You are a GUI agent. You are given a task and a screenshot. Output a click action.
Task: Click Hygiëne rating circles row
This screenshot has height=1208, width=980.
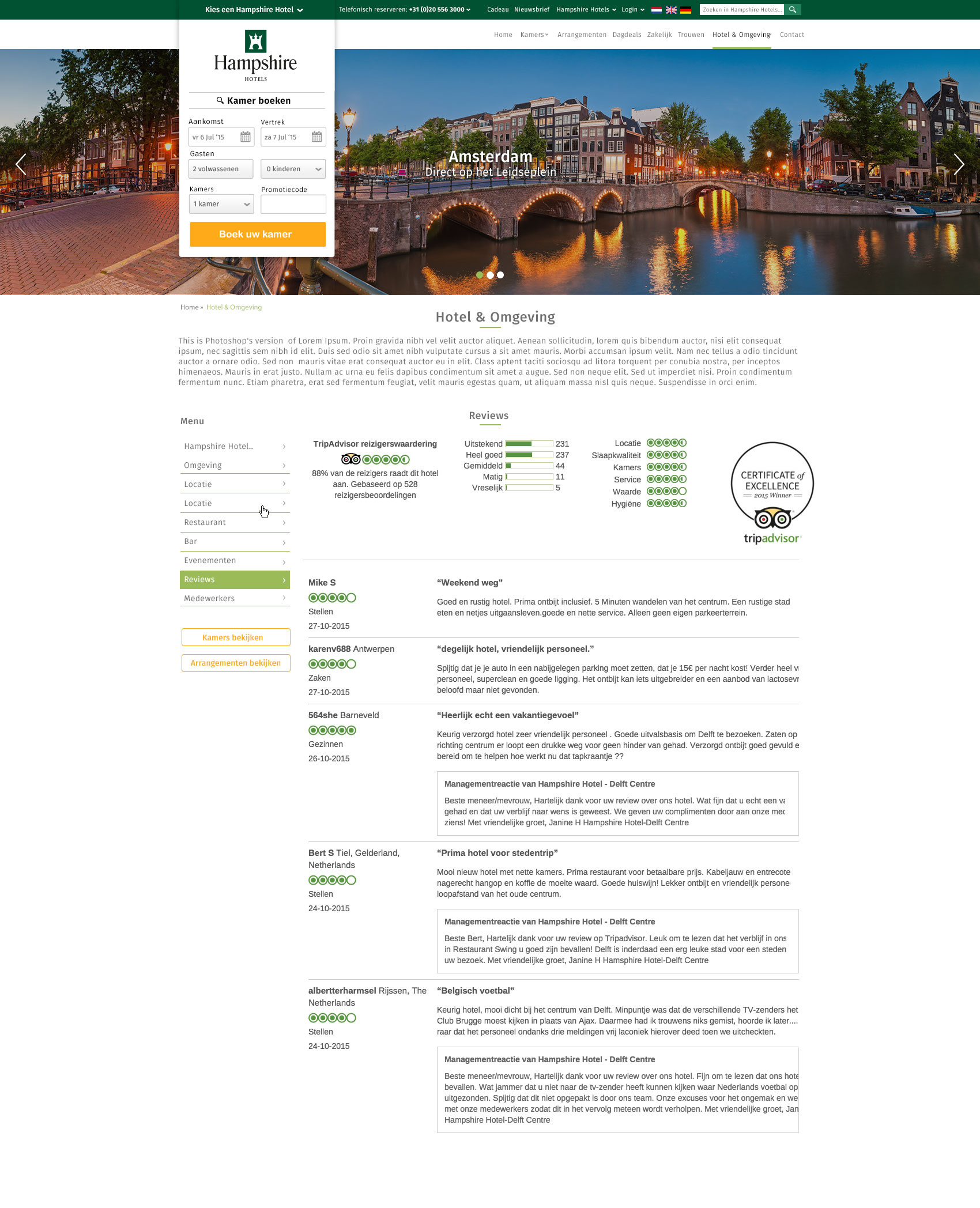click(666, 503)
